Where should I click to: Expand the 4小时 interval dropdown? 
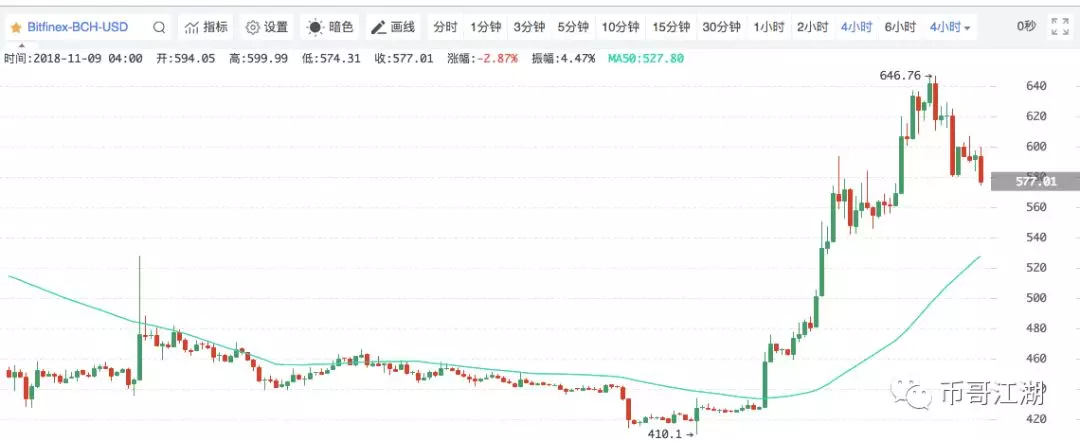click(949, 28)
